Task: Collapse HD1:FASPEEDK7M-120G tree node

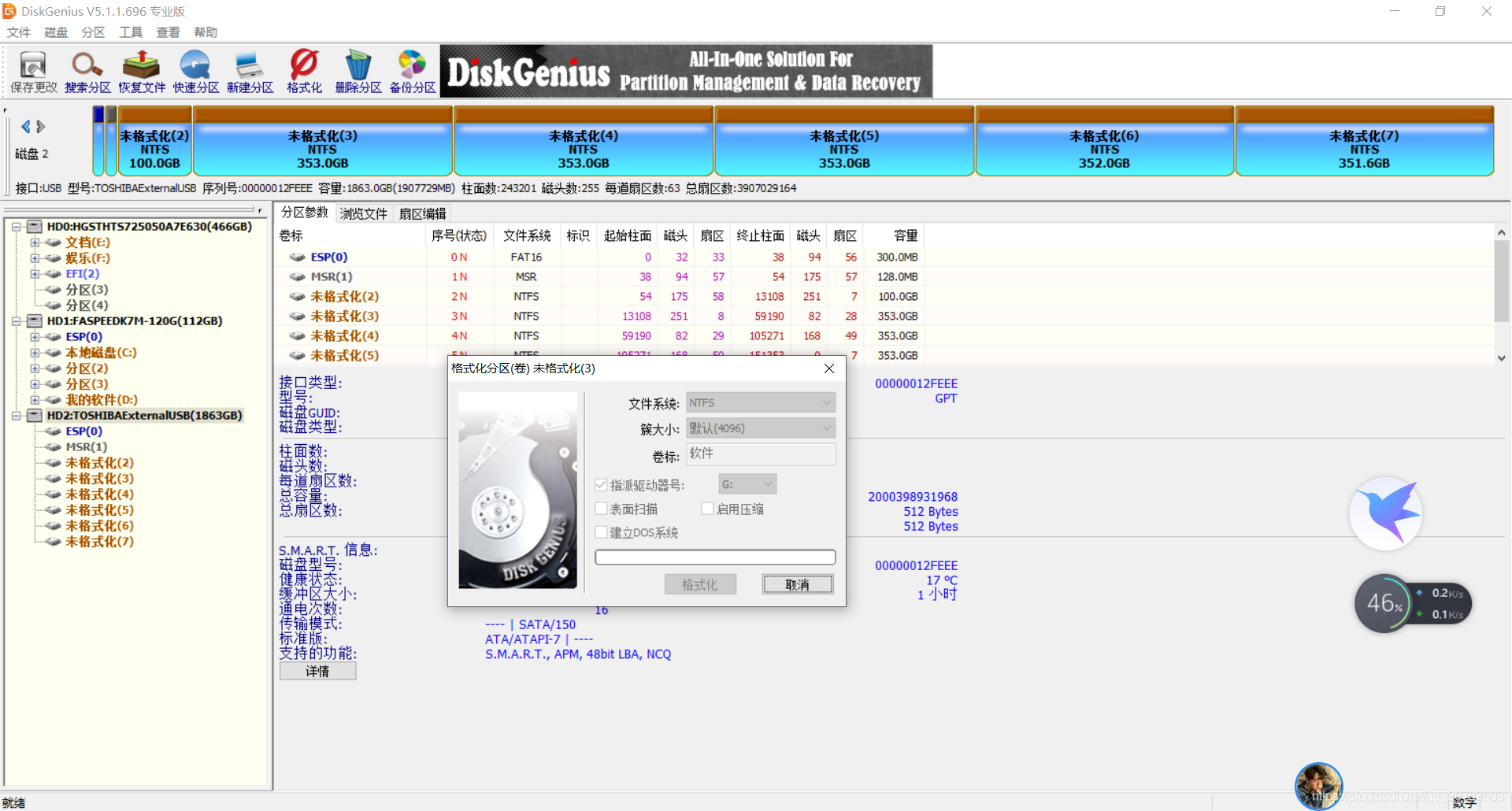Action: point(16,321)
